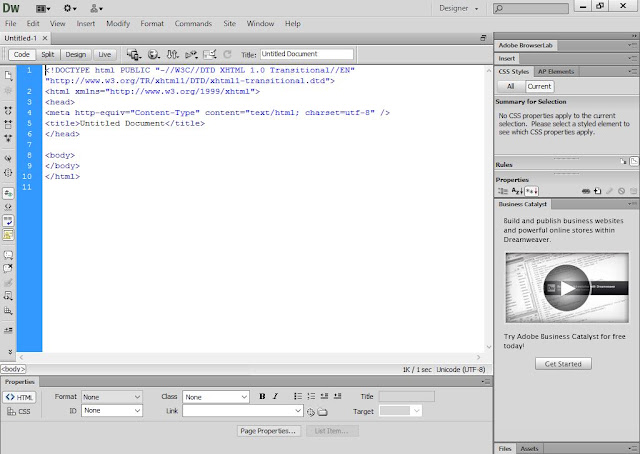Click the Get Started button

pyautogui.click(x=563, y=364)
